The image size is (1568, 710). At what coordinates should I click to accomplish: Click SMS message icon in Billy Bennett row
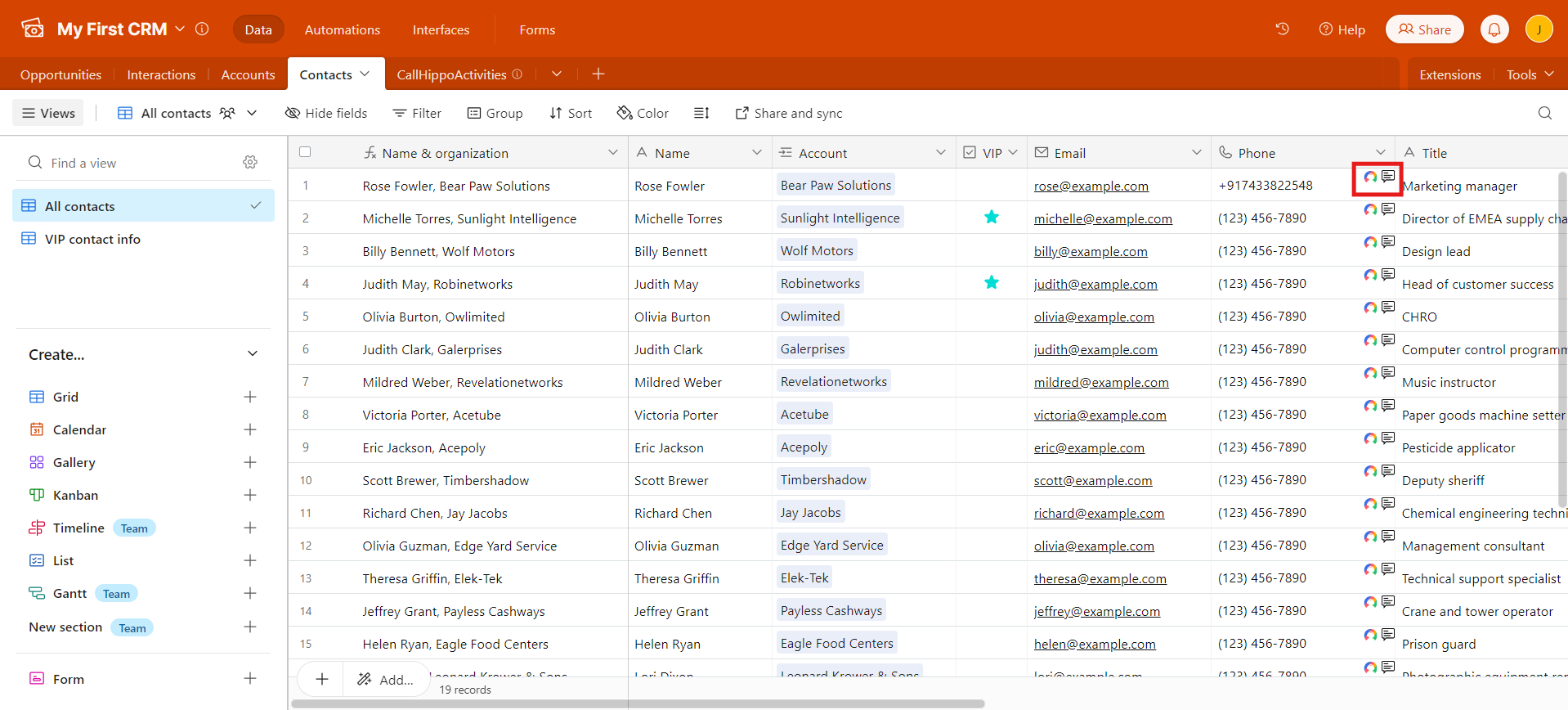pyautogui.click(x=1388, y=242)
